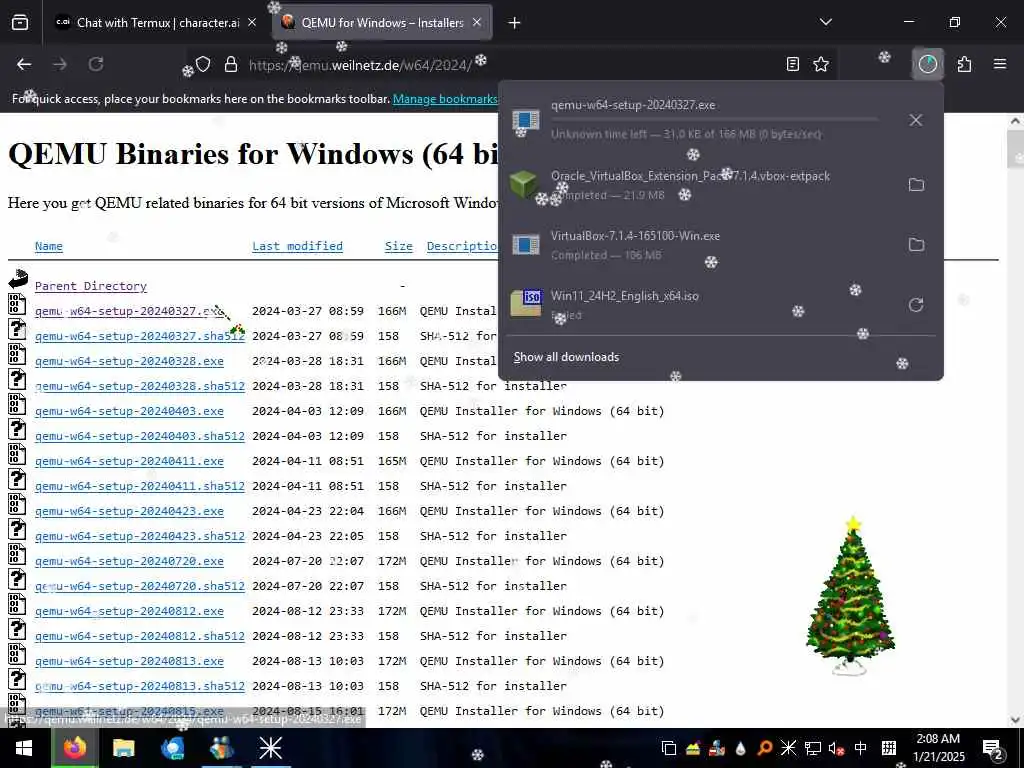Toggle reader view icon in the address bar
1024x768 pixels.
click(793, 64)
